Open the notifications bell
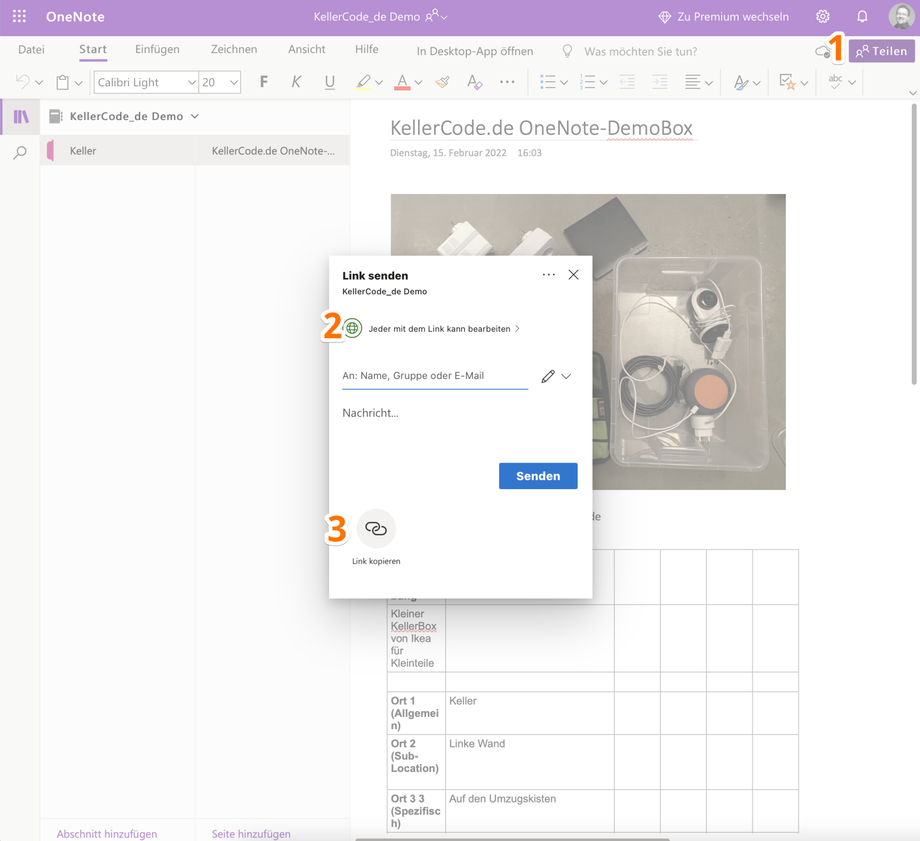Screen dimensions: 920x841 point(862,16)
